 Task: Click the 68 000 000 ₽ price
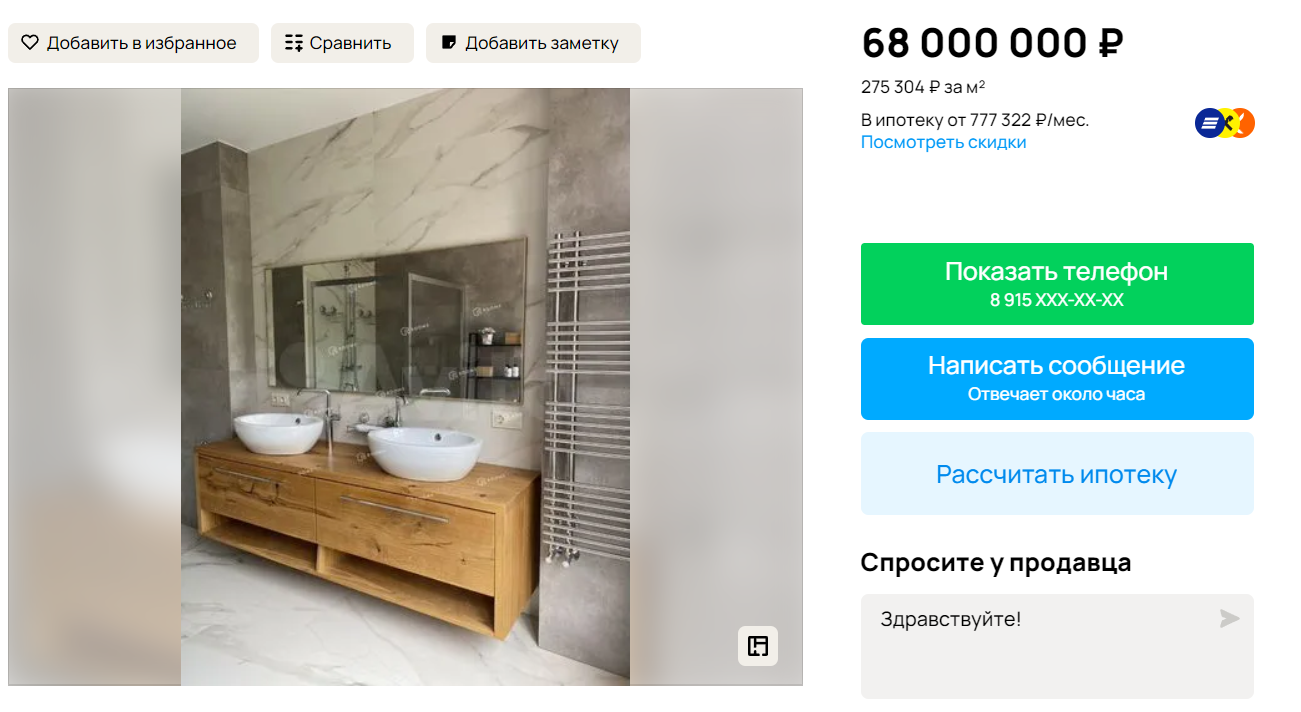click(992, 43)
